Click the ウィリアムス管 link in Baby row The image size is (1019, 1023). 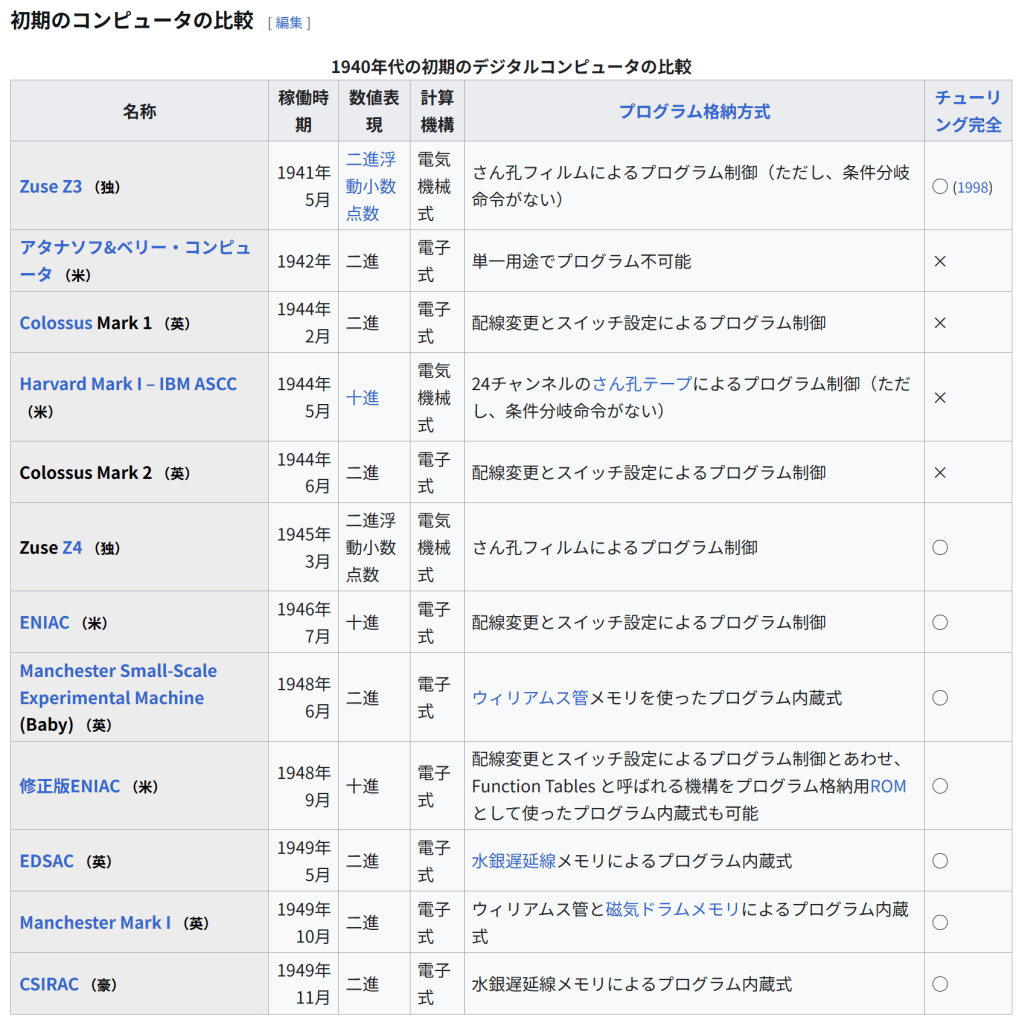(530, 698)
